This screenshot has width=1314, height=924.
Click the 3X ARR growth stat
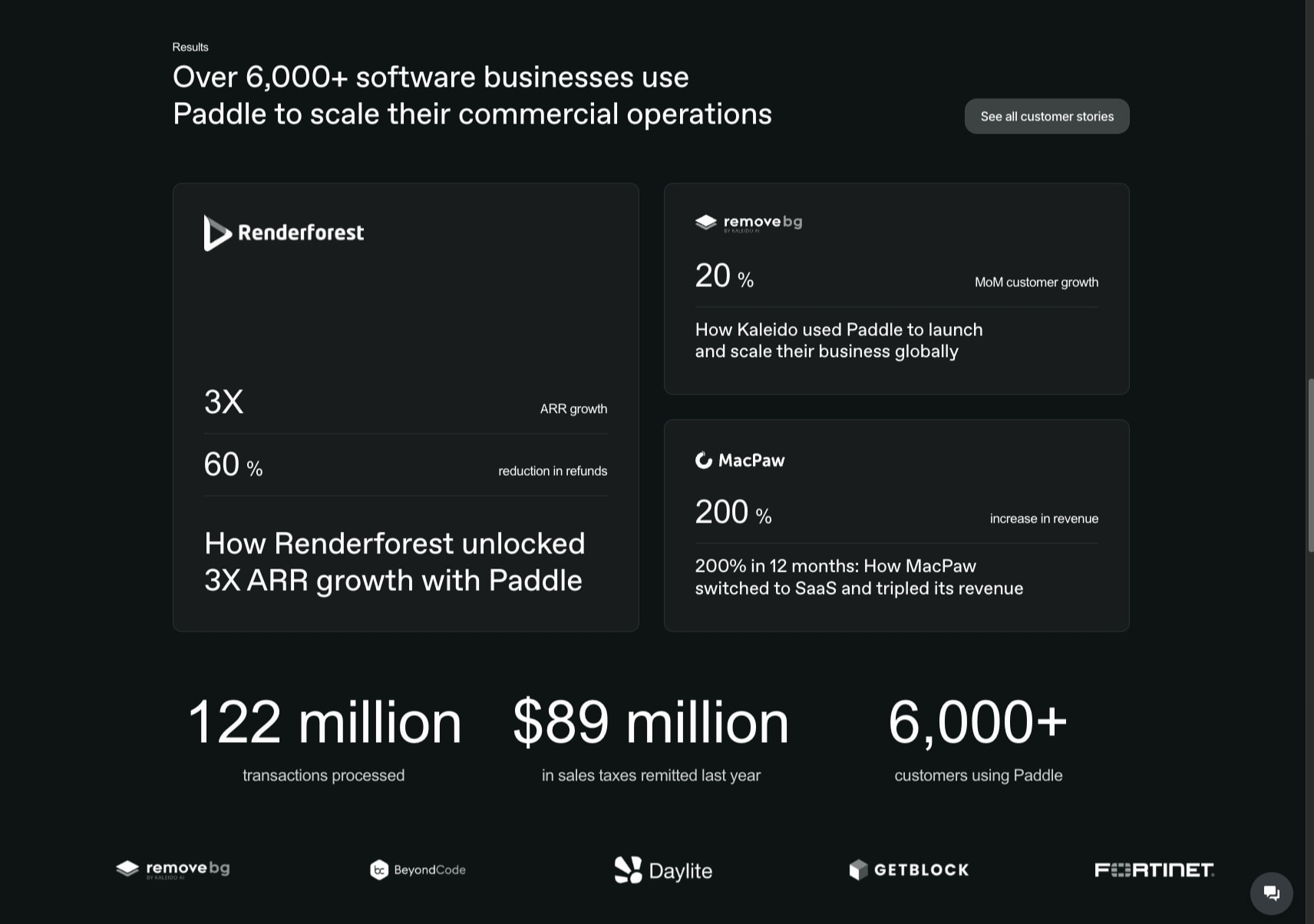tap(223, 401)
